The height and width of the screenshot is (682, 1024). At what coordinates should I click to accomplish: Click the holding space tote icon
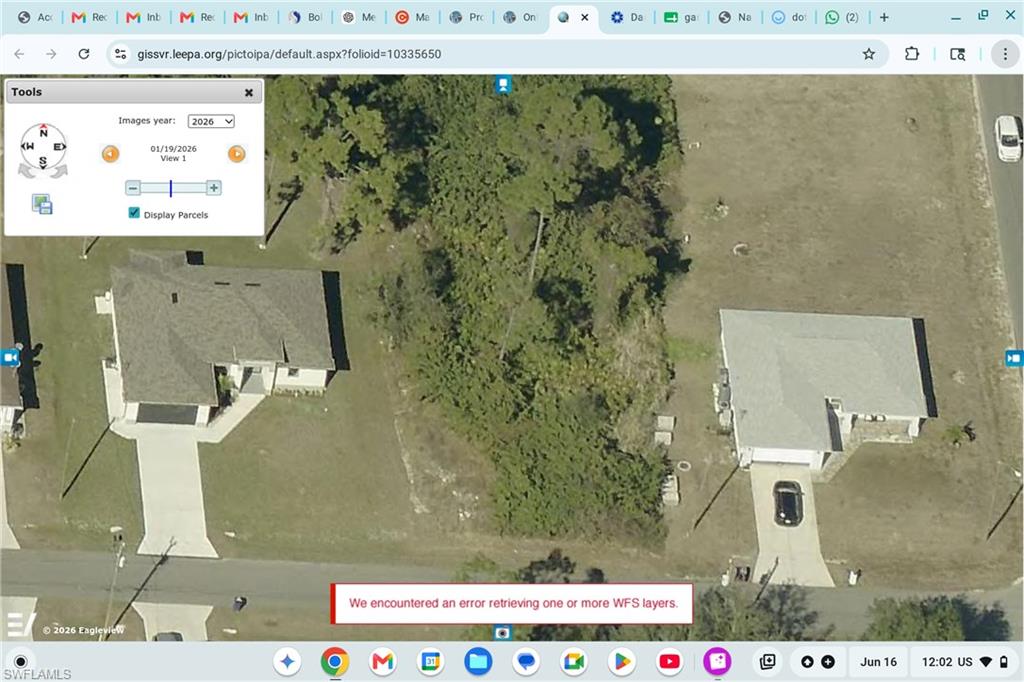(767, 662)
